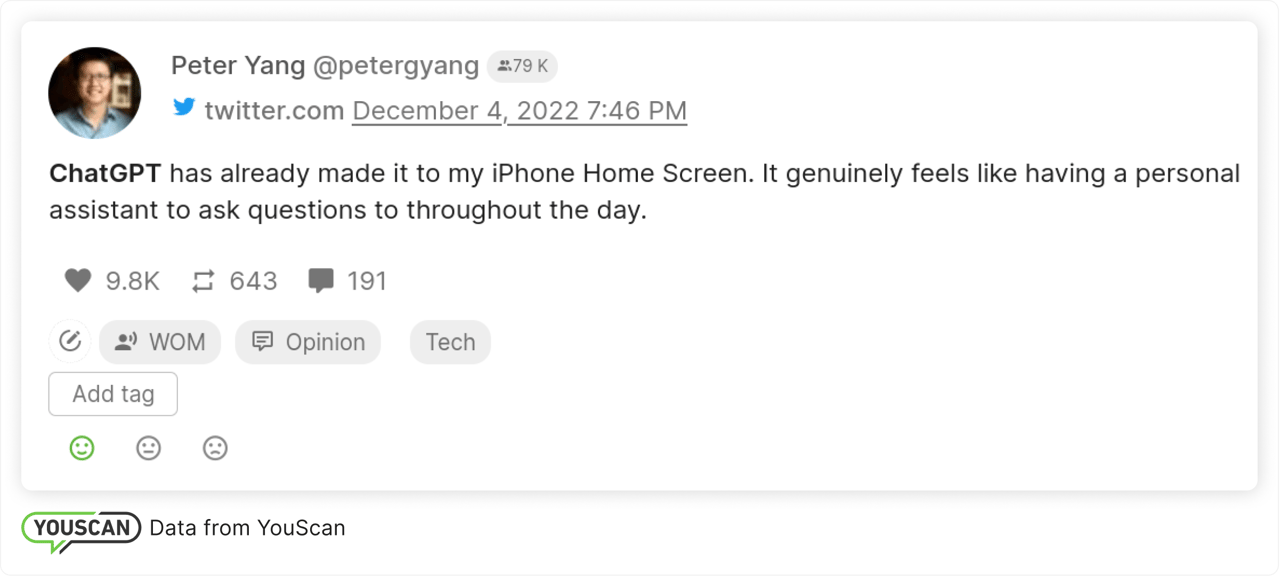1280x576 pixels.
Task: Open the circular tag edit icon
Action: tap(70, 342)
